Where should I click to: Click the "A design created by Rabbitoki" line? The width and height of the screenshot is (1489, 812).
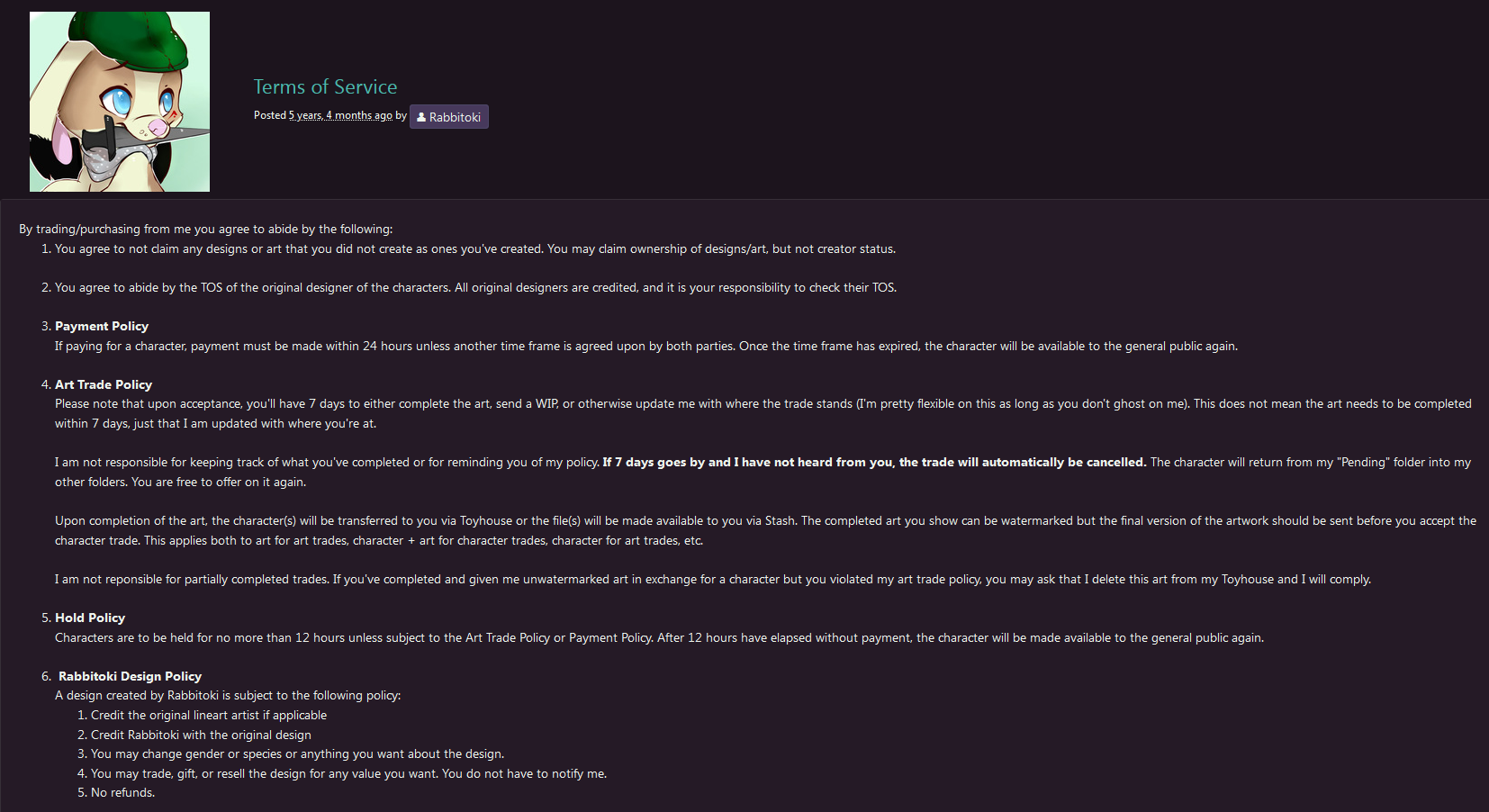click(x=228, y=695)
